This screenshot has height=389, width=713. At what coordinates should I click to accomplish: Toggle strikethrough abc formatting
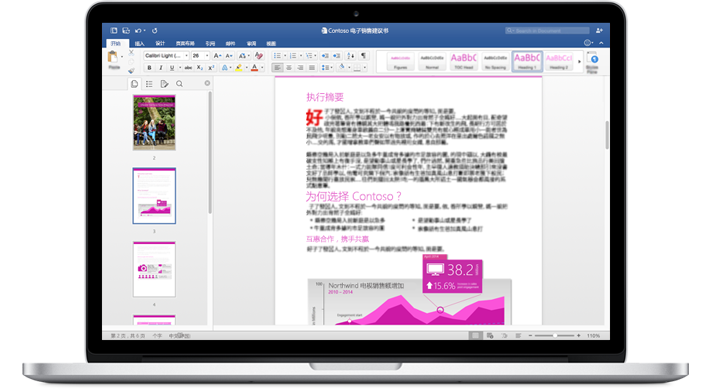coord(188,68)
